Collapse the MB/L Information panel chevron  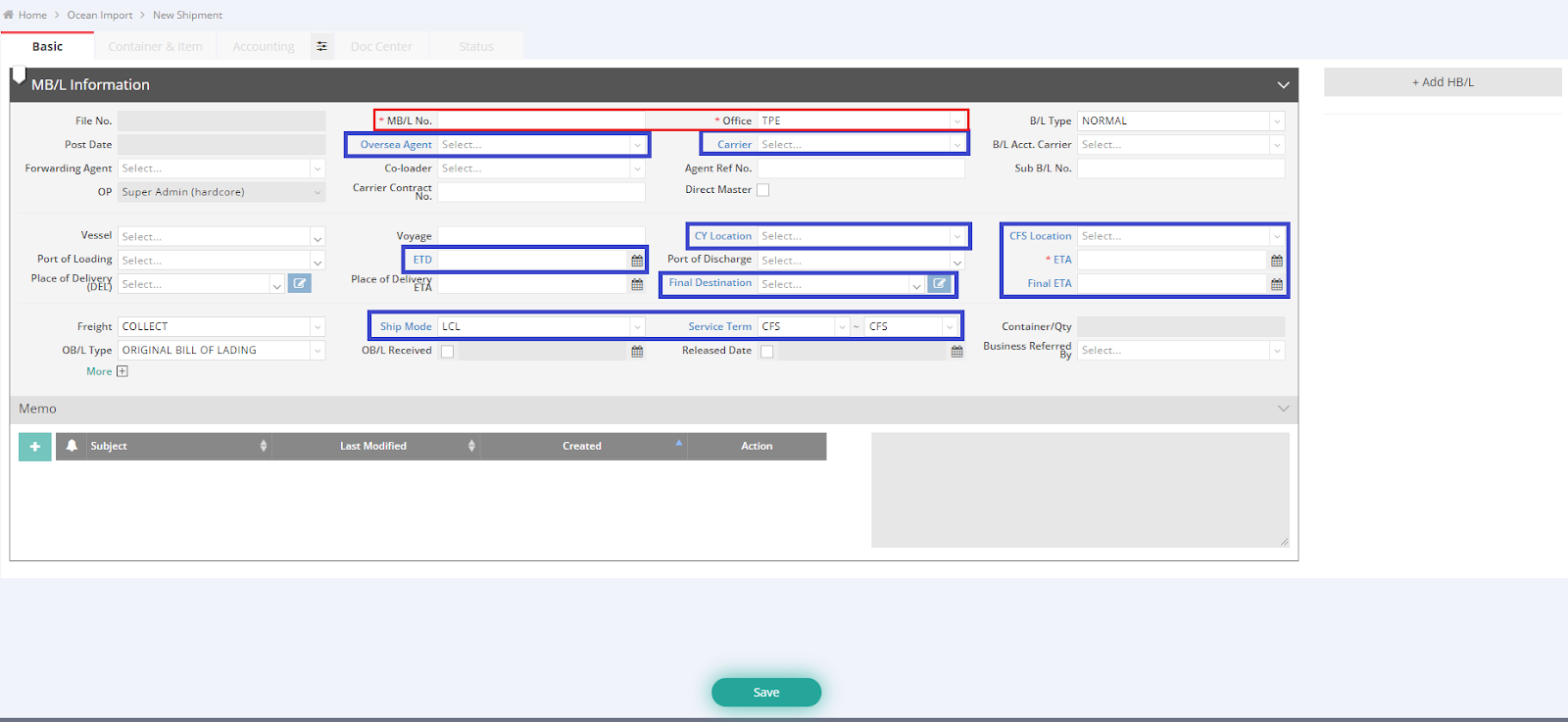pyautogui.click(x=1283, y=85)
